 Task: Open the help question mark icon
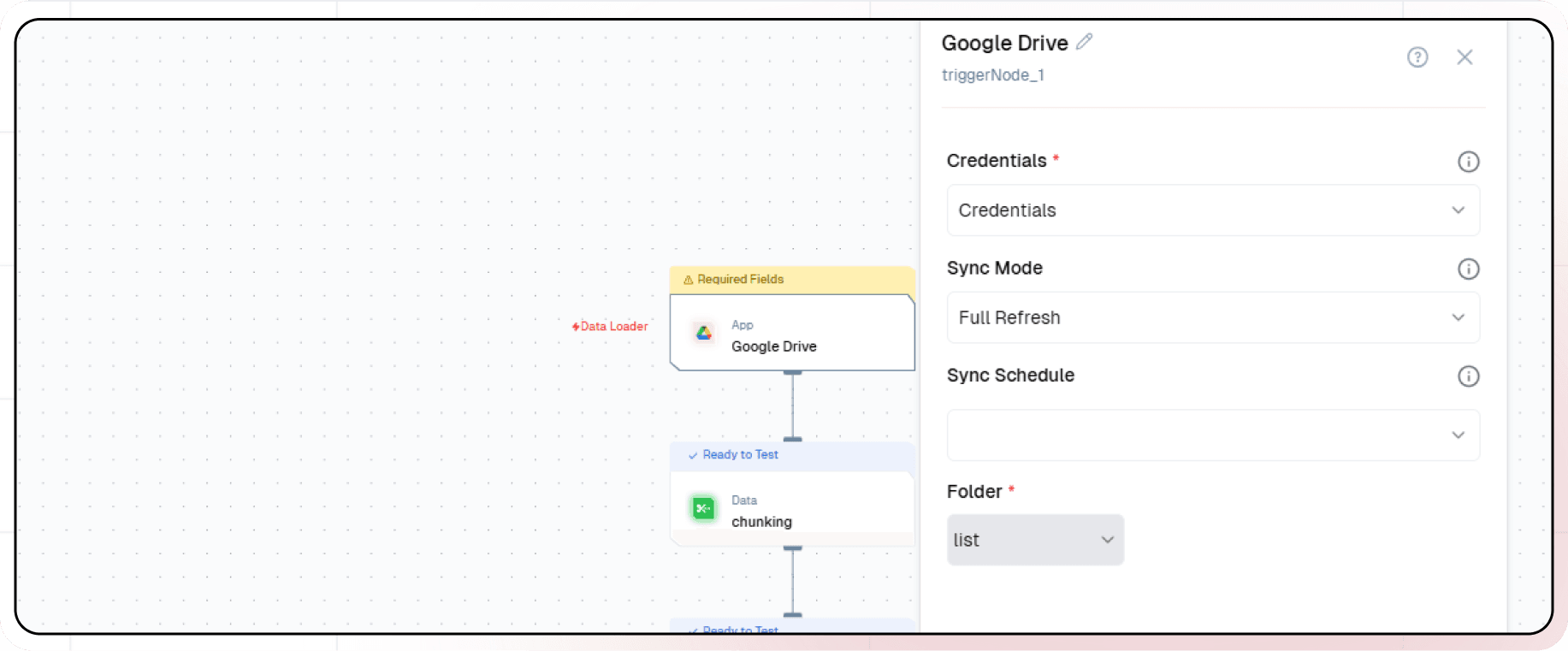pos(1417,57)
